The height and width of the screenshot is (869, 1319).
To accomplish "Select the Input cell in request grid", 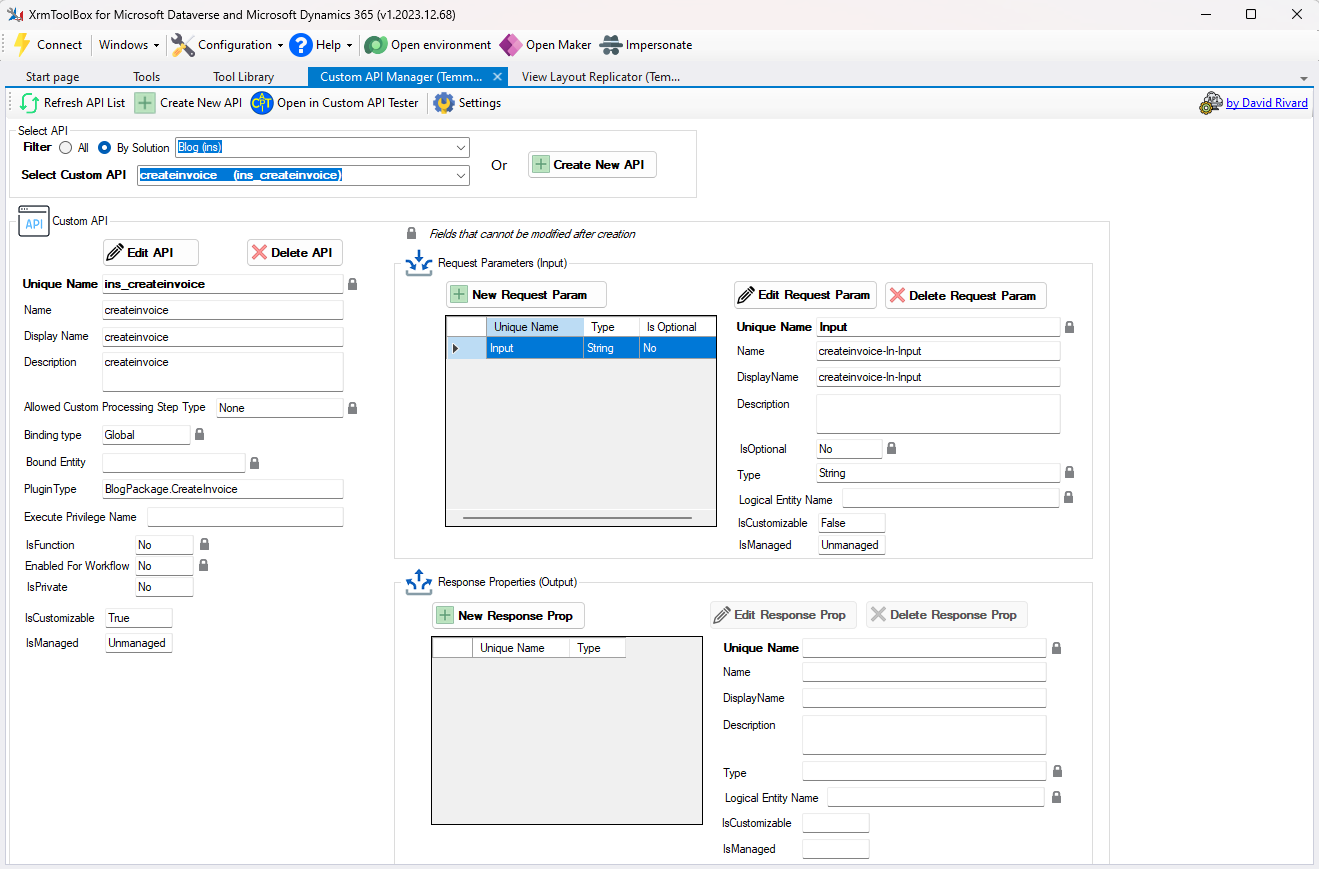I will (x=535, y=348).
